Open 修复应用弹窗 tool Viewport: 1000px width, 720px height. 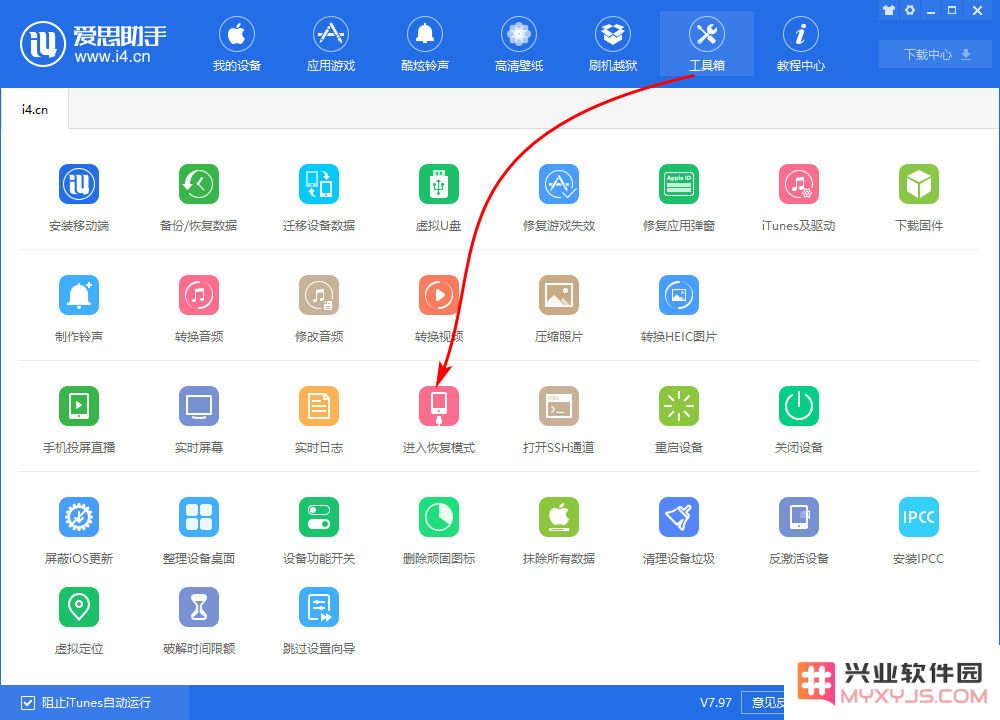coord(679,184)
